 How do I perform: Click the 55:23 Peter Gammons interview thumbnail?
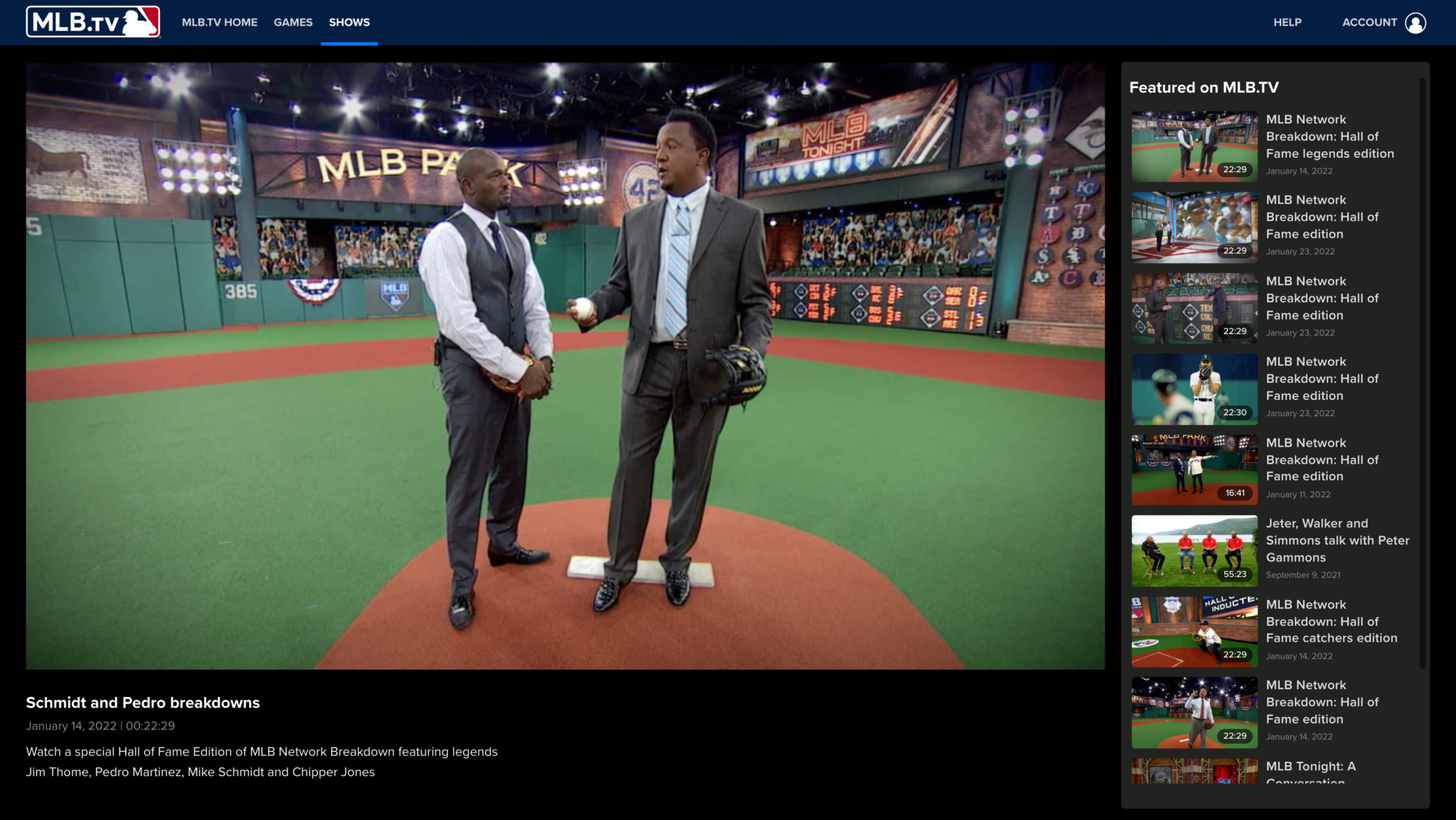(x=1194, y=550)
